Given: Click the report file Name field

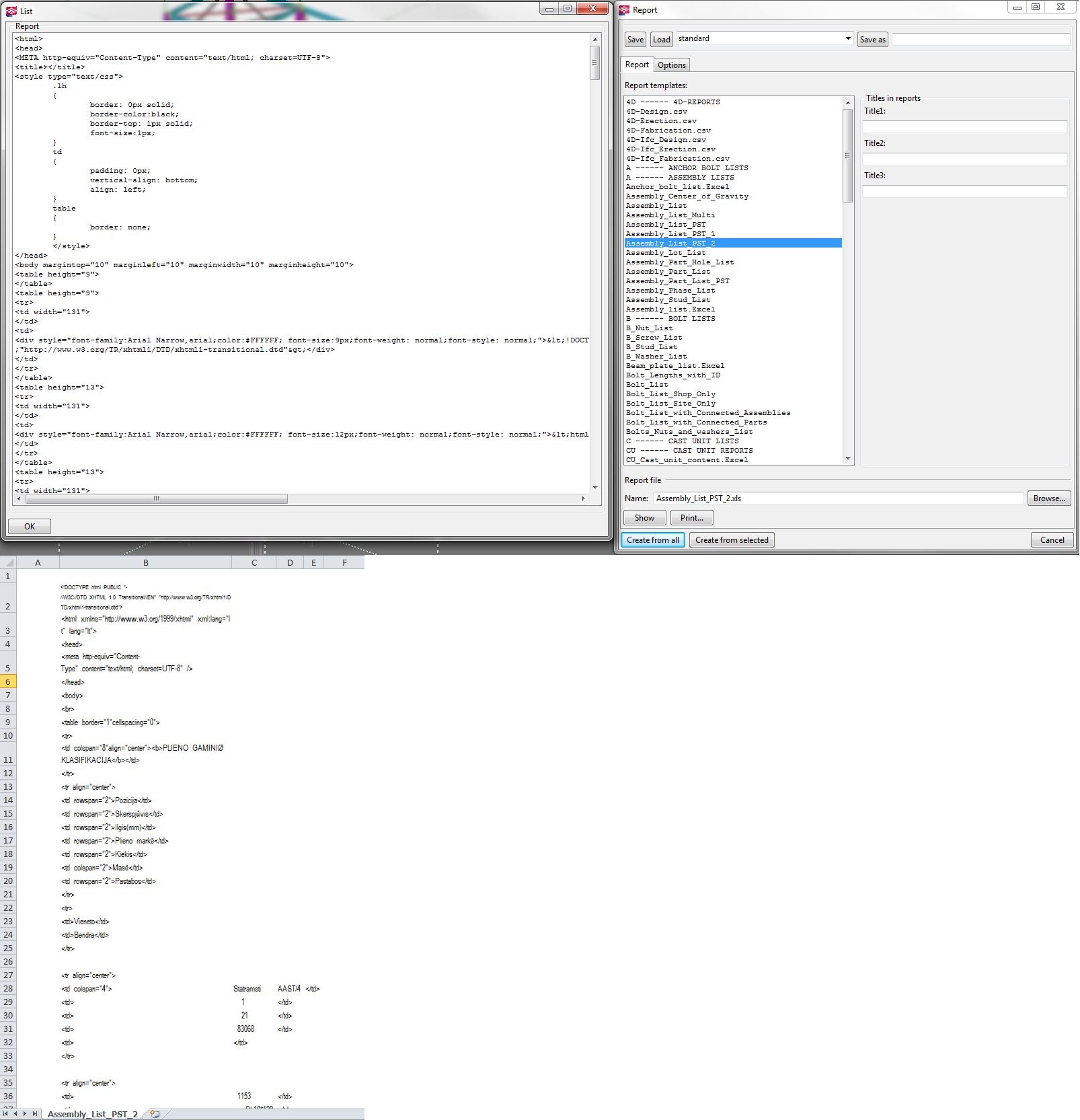Looking at the screenshot, I should pos(837,498).
